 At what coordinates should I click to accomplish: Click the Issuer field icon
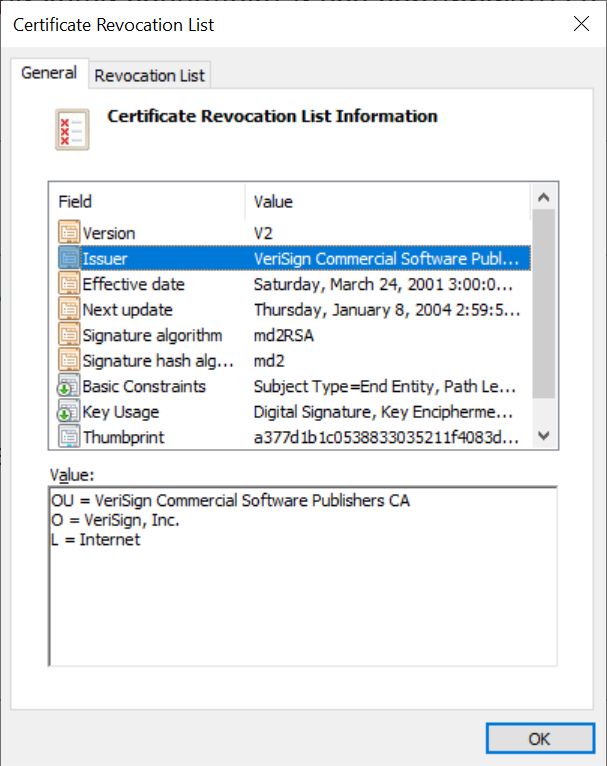pyautogui.click(x=69, y=257)
